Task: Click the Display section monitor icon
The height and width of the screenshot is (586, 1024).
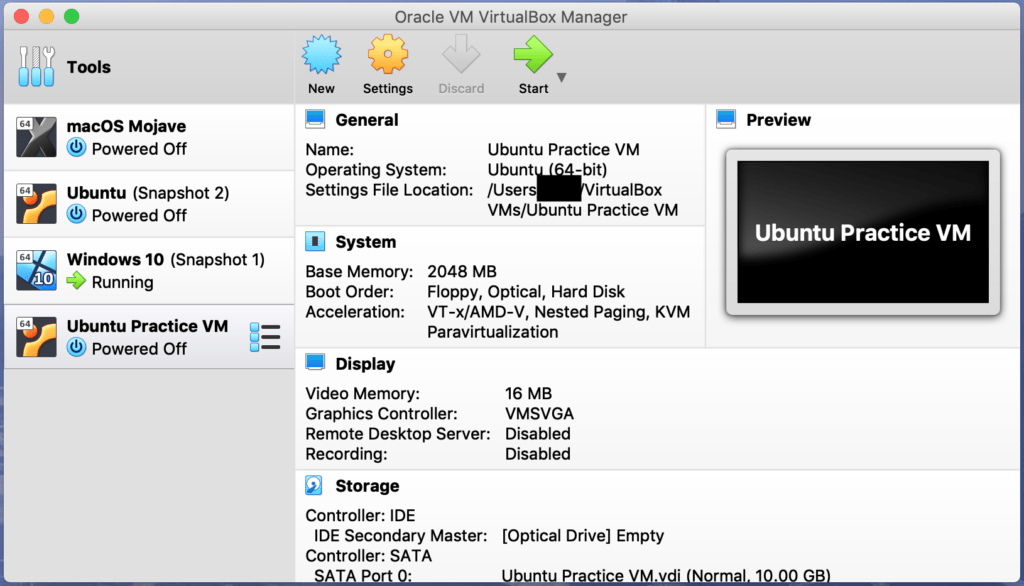Action: 315,363
